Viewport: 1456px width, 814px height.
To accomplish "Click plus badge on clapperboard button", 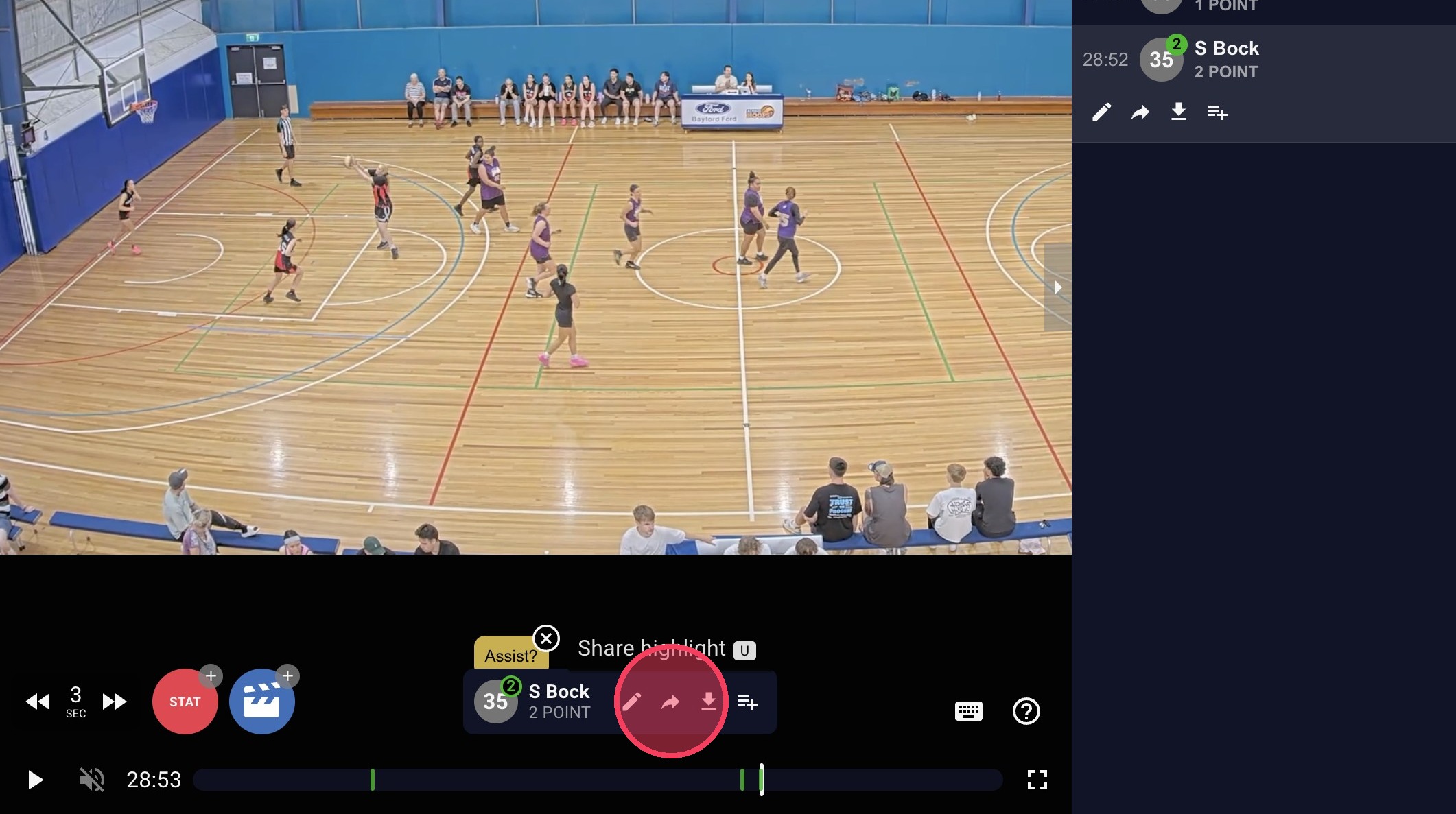I will pyautogui.click(x=287, y=676).
